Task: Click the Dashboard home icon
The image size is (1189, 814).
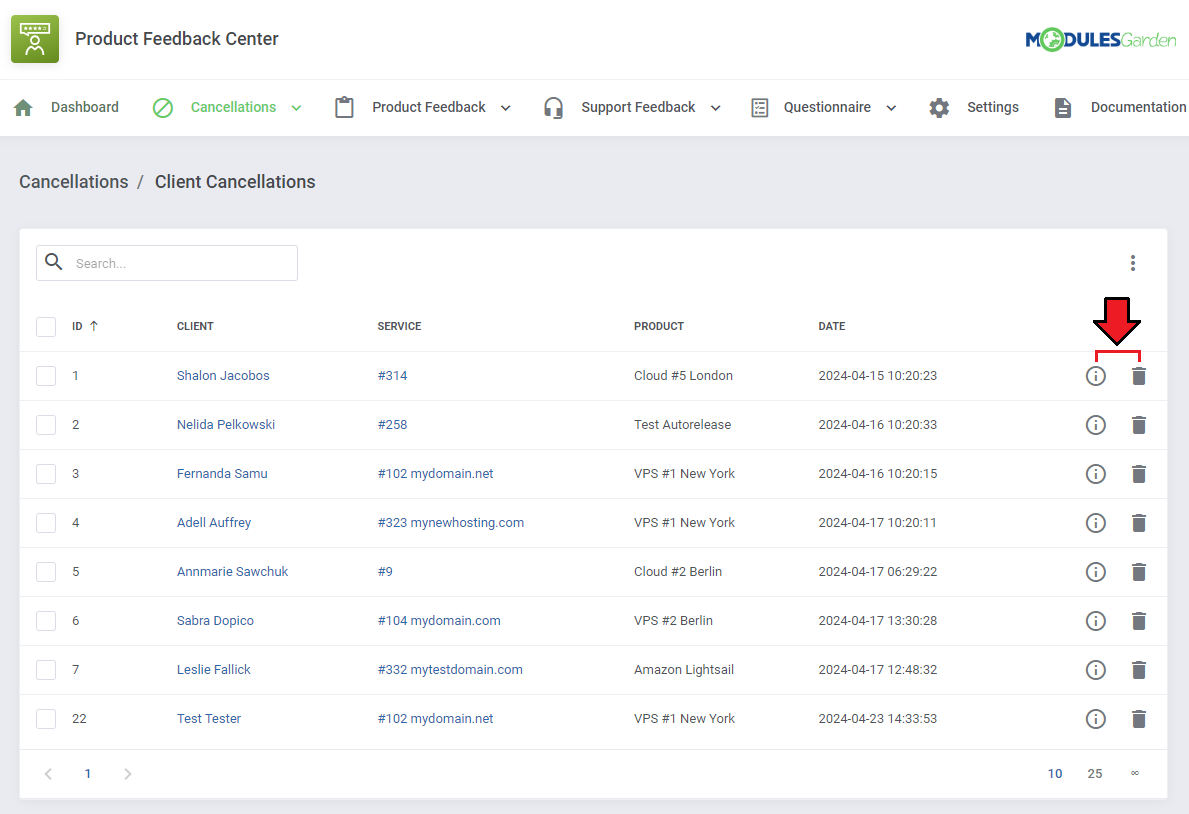Action: 24,108
